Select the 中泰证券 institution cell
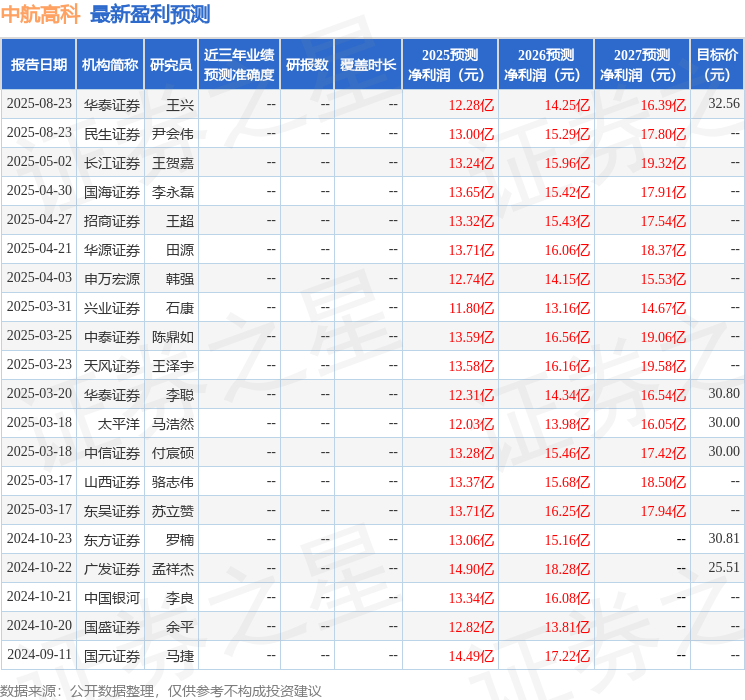745x700 pixels. [112, 337]
